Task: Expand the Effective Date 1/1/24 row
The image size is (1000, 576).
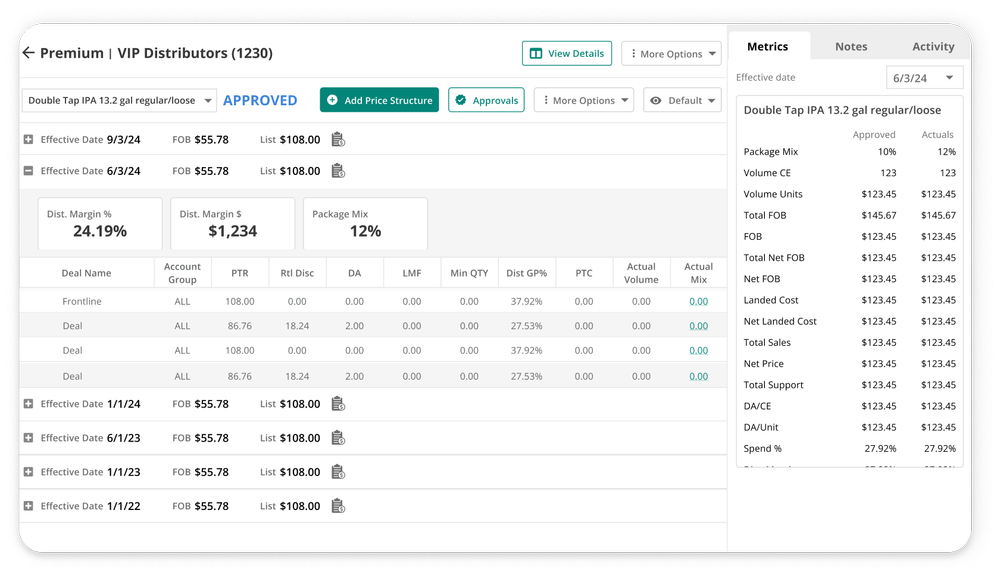Action: click(27, 404)
